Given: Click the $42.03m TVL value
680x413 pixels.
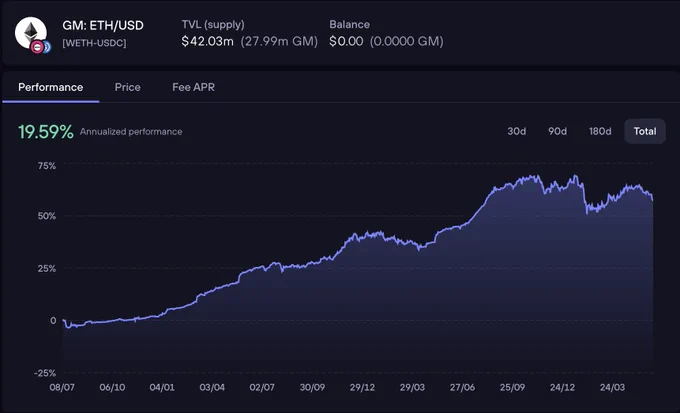Looking at the screenshot, I should (207, 41).
